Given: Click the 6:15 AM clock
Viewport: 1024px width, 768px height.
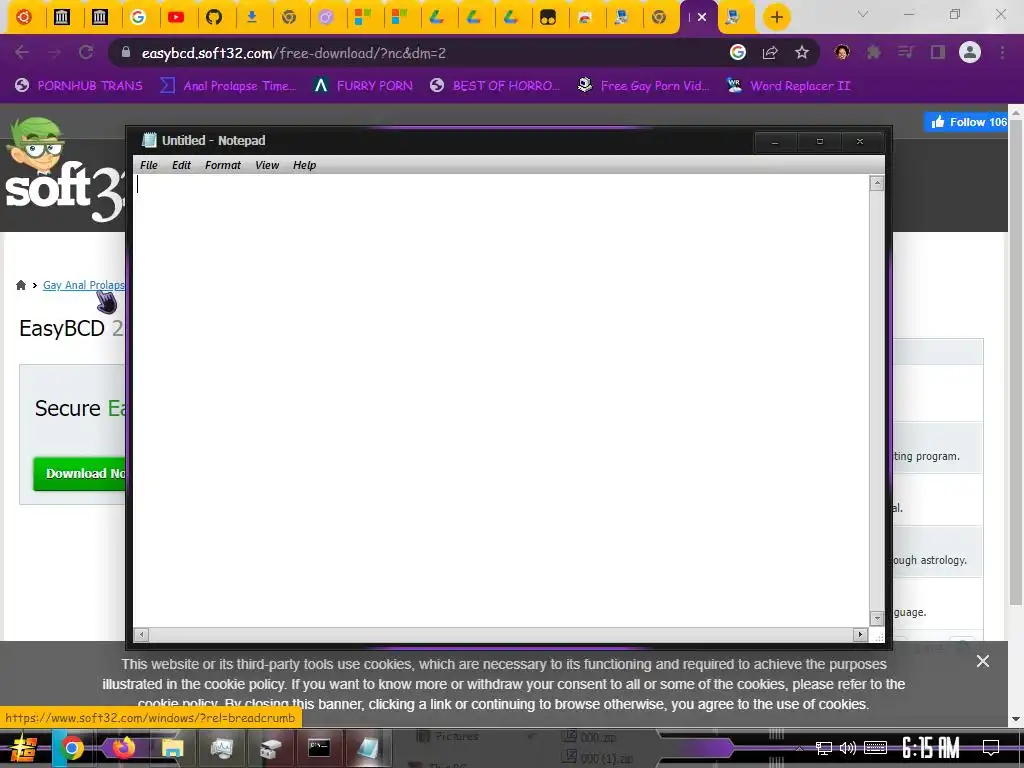Looking at the screenshot, I should [x=931, y=748].
